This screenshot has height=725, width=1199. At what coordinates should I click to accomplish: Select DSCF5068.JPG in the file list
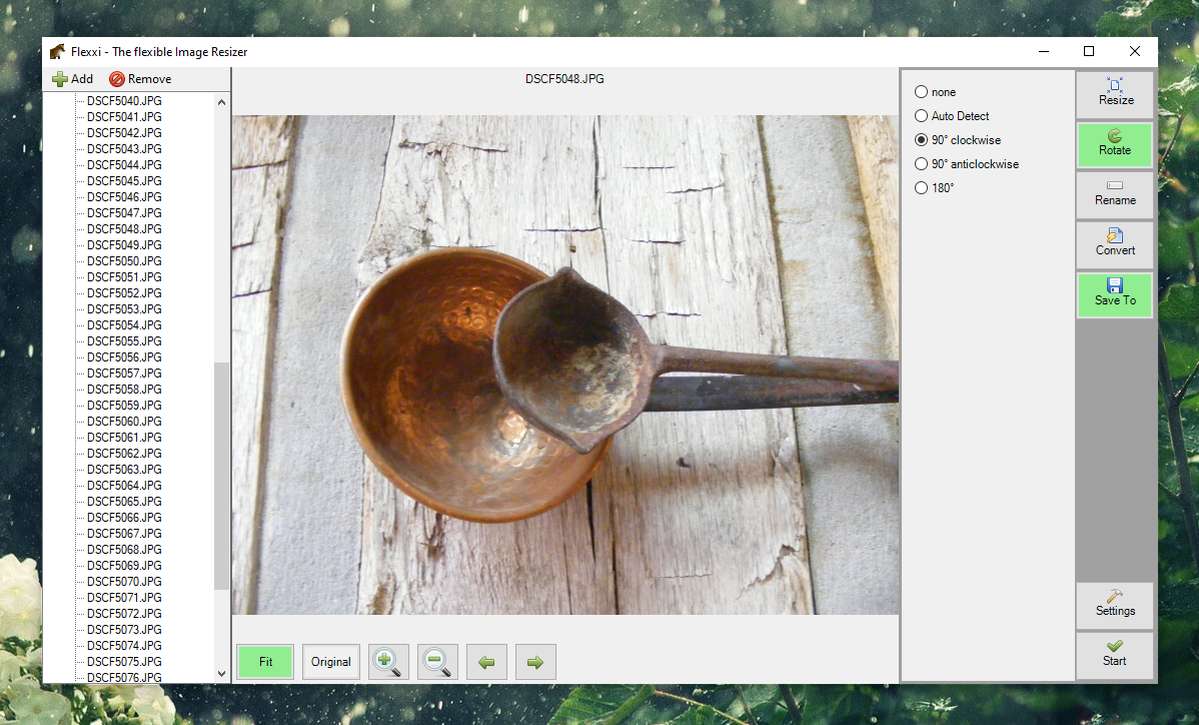click(x=124, y=551)
